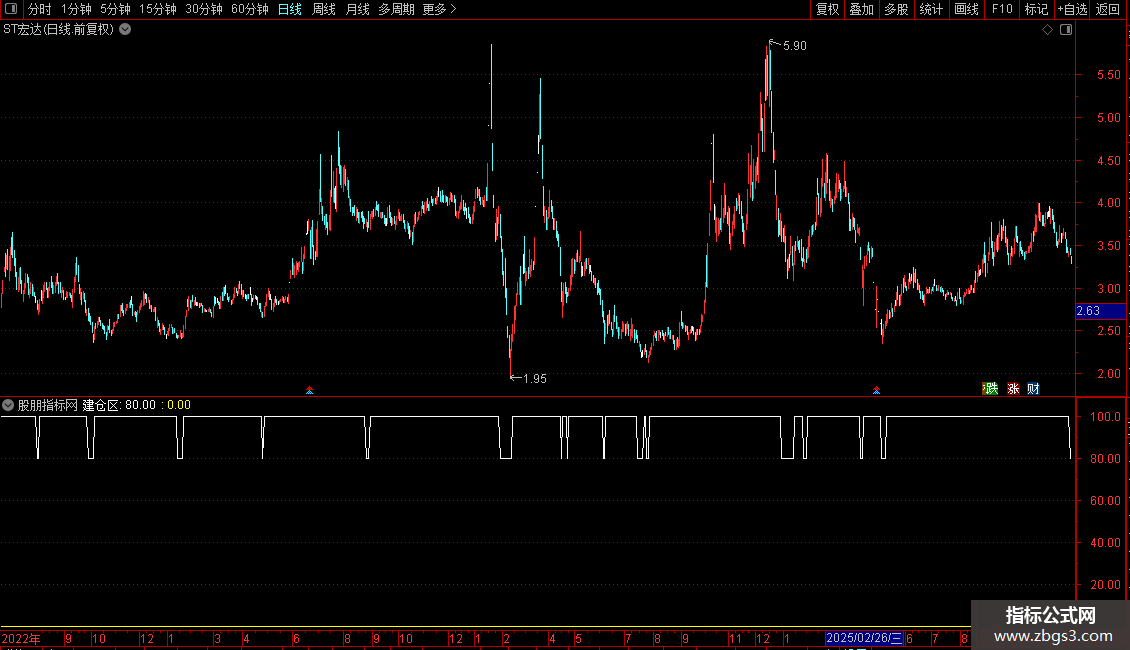
Task: Click the 股朋指标网 indicator name
Action: click(x=48, y=405)
